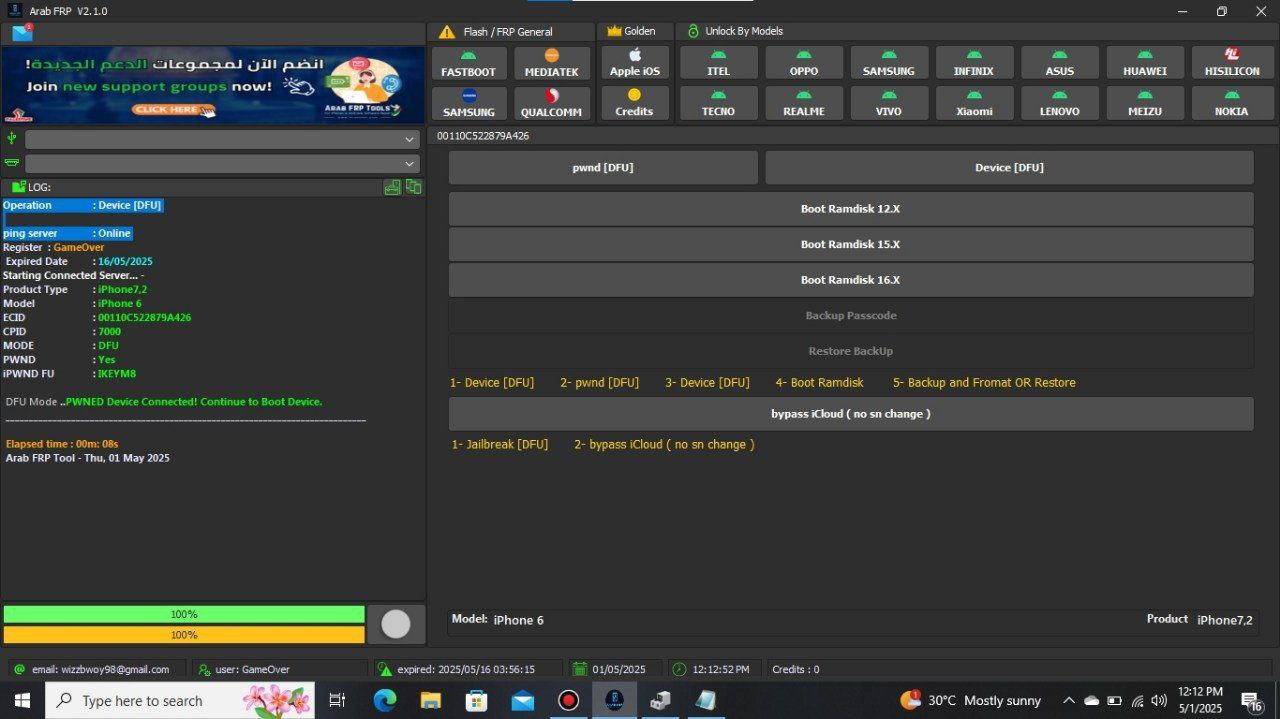Select the VIVO brand
Image resolution: width=1280 pixels, height=719 pixels.
point(888,103)
